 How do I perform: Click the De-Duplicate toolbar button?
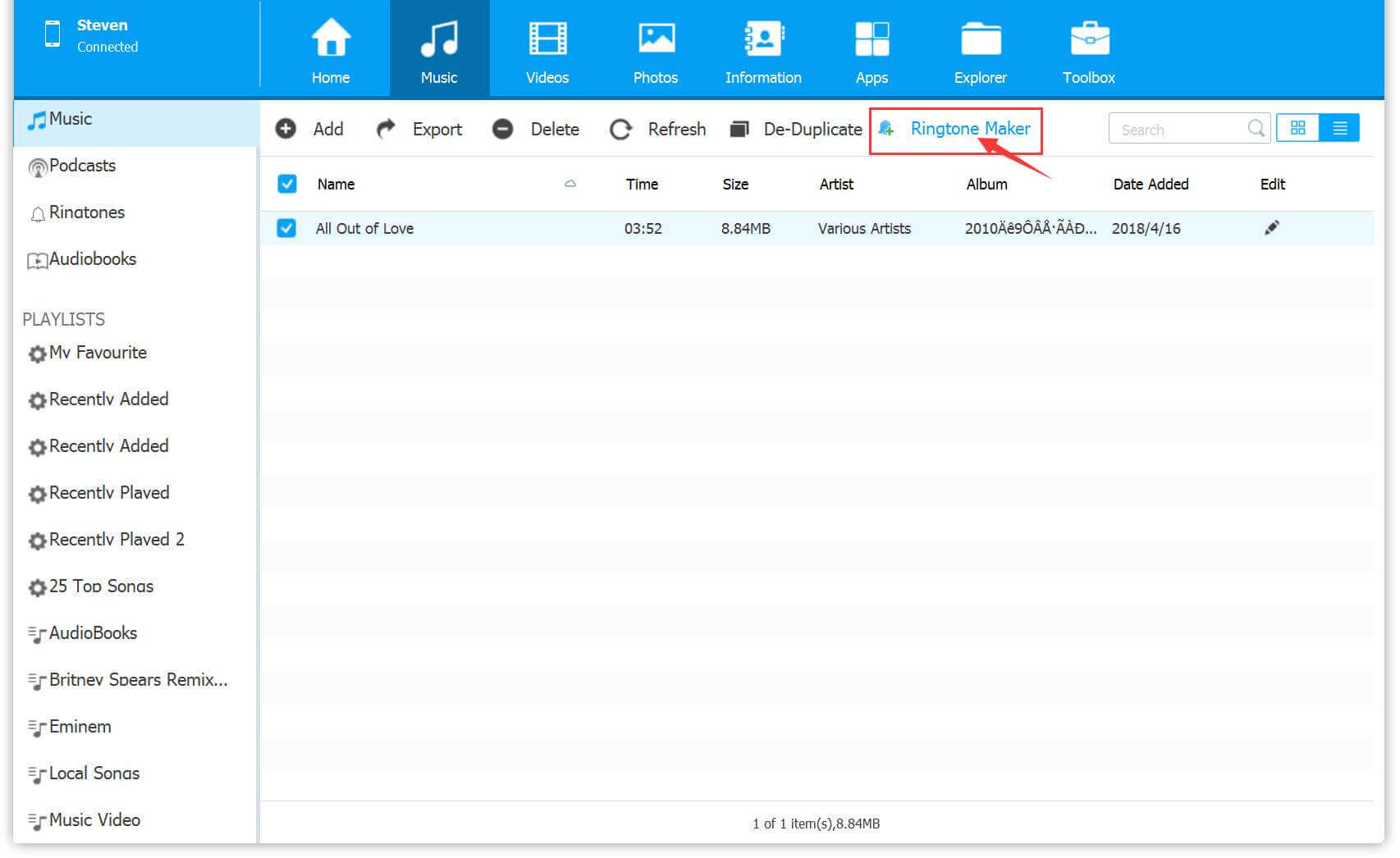coord(796,129)
